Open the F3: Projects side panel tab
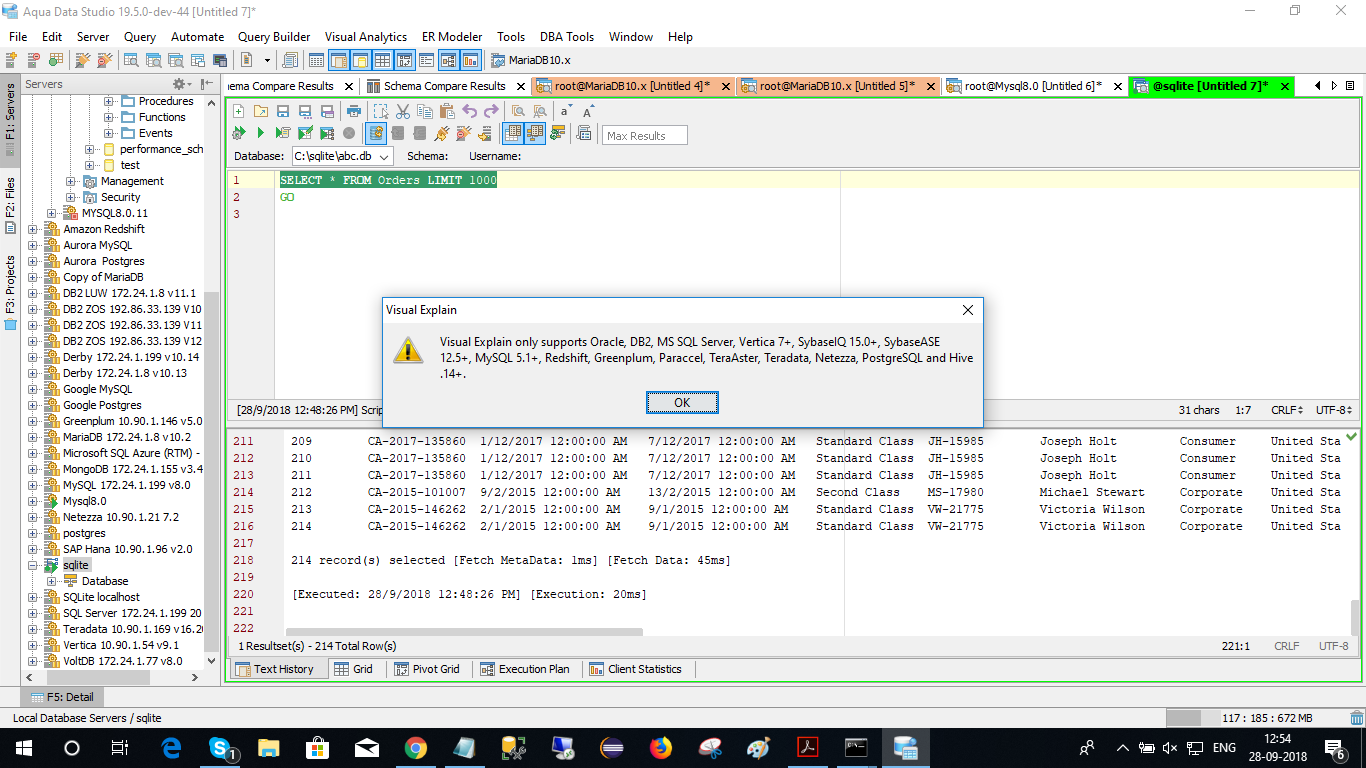This screenshot has width=1366, height=768. pyautogui.click(x=10, y=292)
